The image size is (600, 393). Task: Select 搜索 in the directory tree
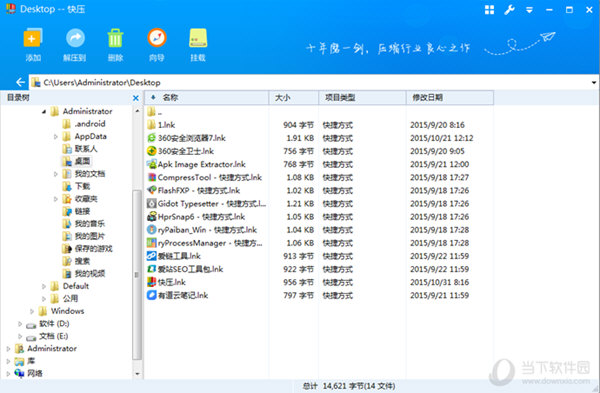pos(82,261)
